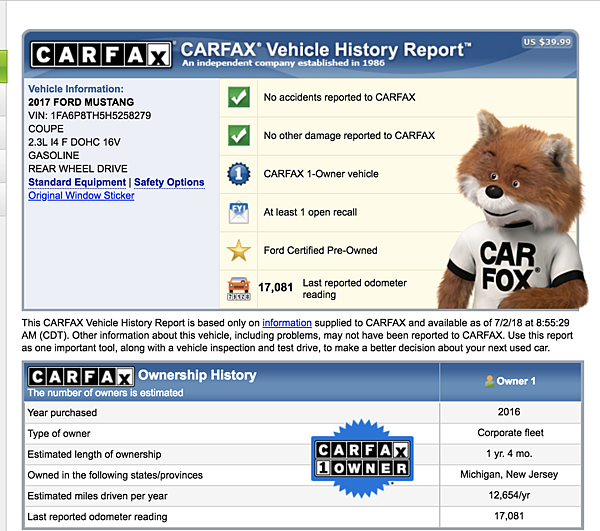This screenshot has width=600, height=531.
Task: Click the 'Year purchased' row label
Action: click(x=62, y=413)
